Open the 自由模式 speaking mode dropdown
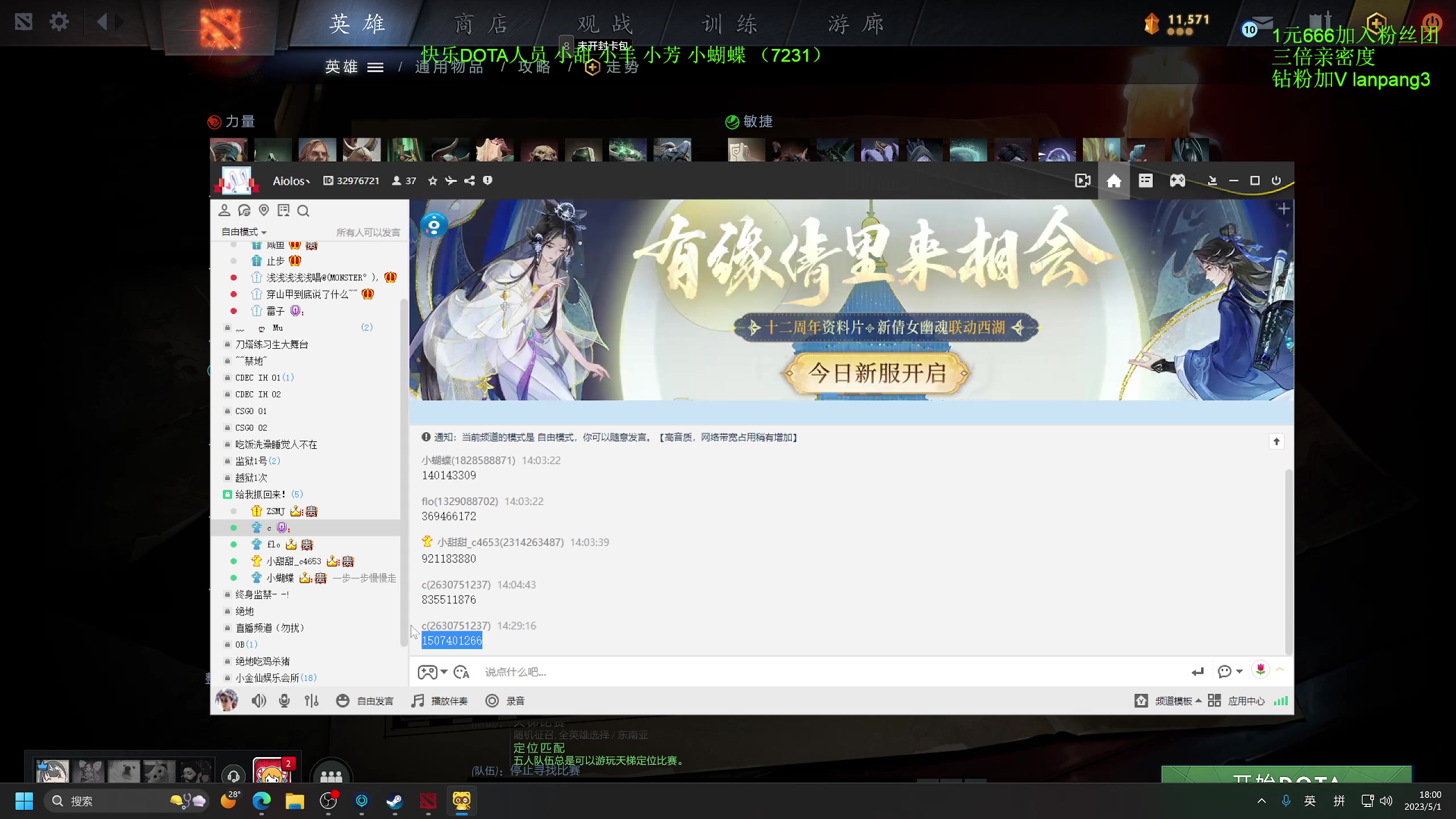The width and height of the screenshot is (1456, 819). [244, 232]
